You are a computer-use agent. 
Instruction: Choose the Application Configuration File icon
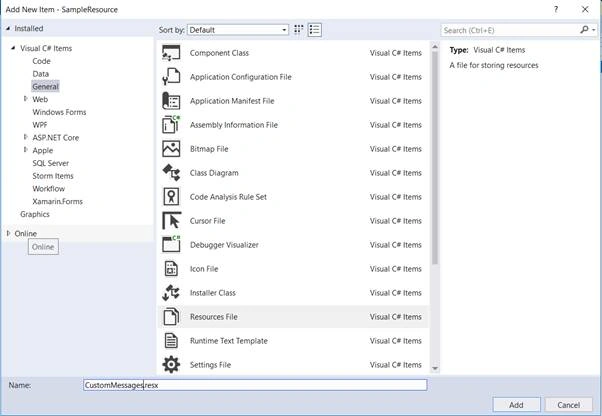point(171,77)
